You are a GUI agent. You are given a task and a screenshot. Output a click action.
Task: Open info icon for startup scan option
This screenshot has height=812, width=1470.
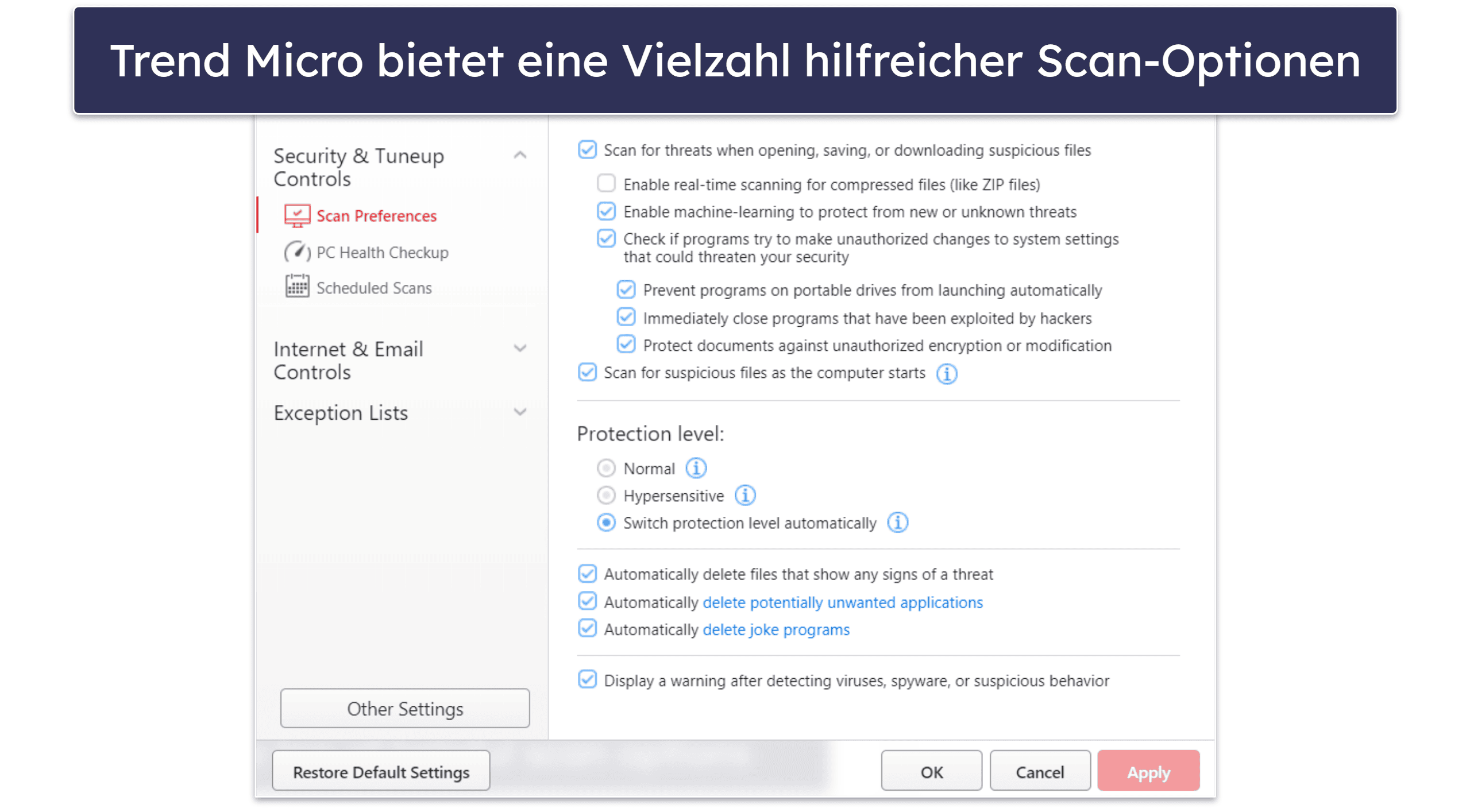coord(946,374)
